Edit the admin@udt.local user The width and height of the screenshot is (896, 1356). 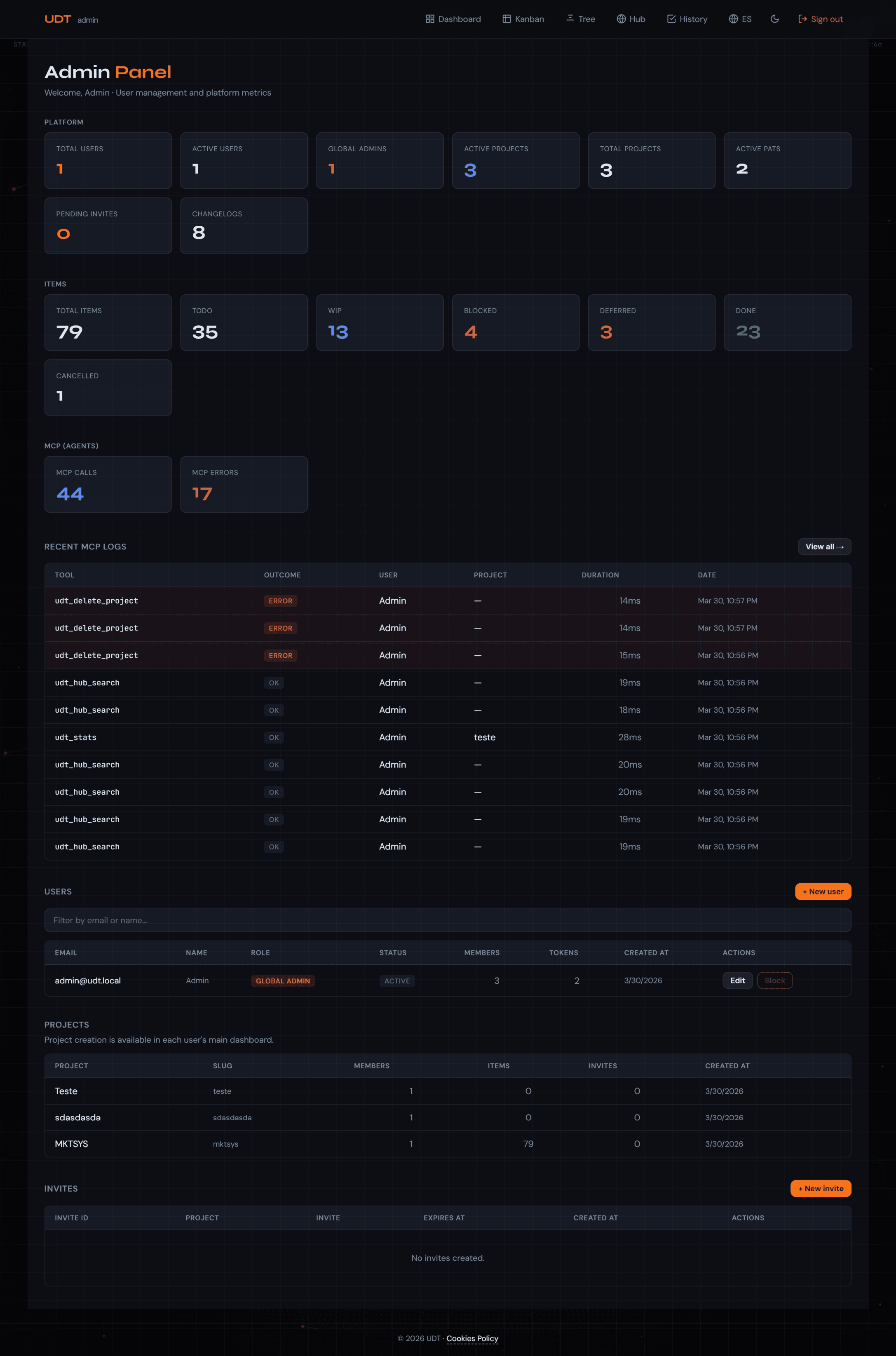pyautogui.click(x=737, y=981)
